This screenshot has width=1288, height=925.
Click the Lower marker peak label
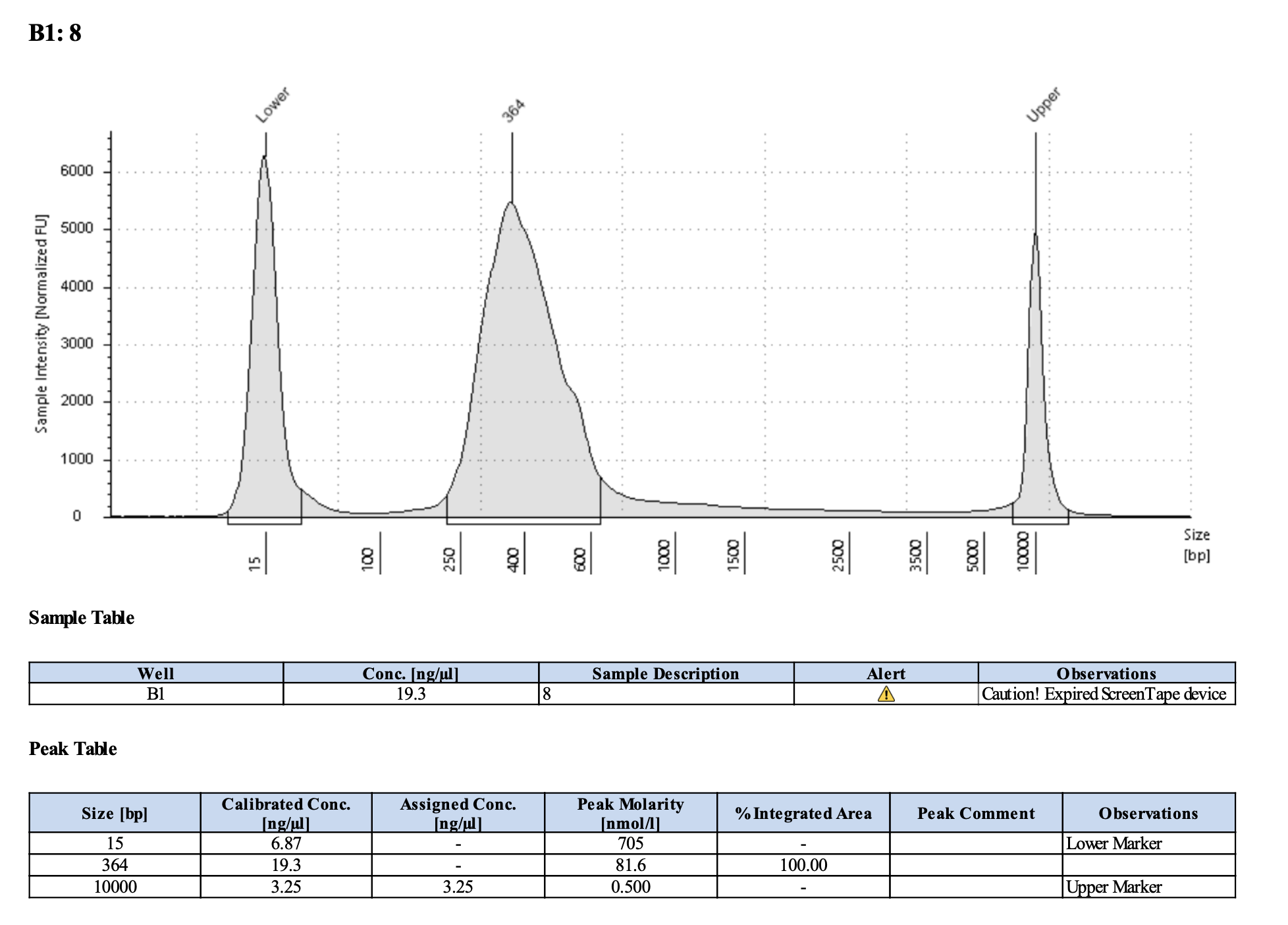[x=272, y=105]
